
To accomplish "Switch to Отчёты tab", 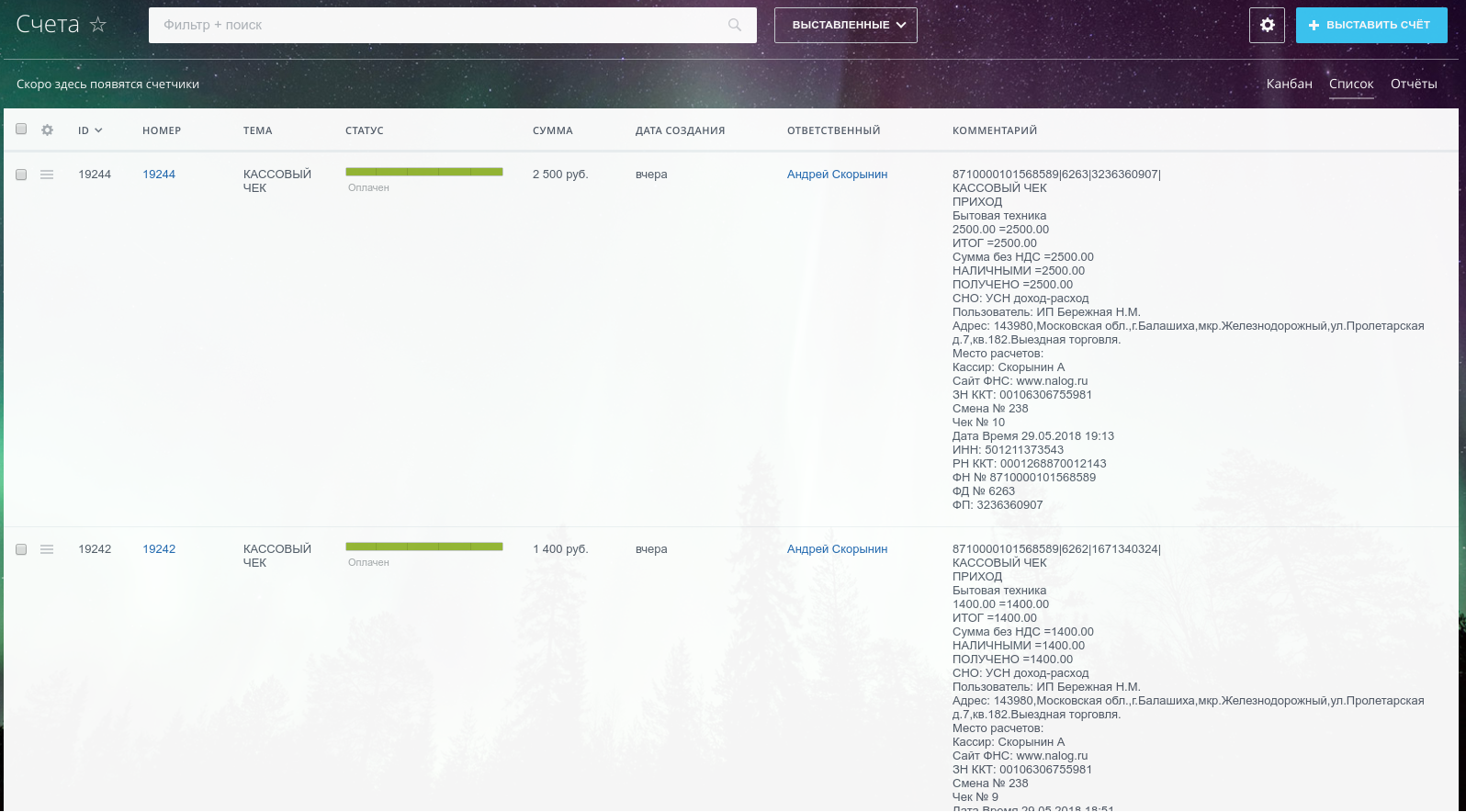I will (1413, 84).
